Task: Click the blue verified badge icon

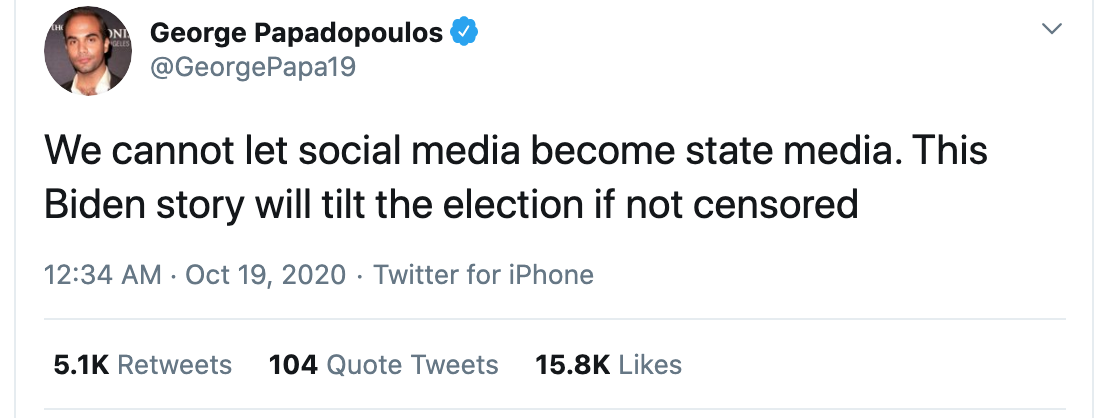Action: click(x=463, y=33)
